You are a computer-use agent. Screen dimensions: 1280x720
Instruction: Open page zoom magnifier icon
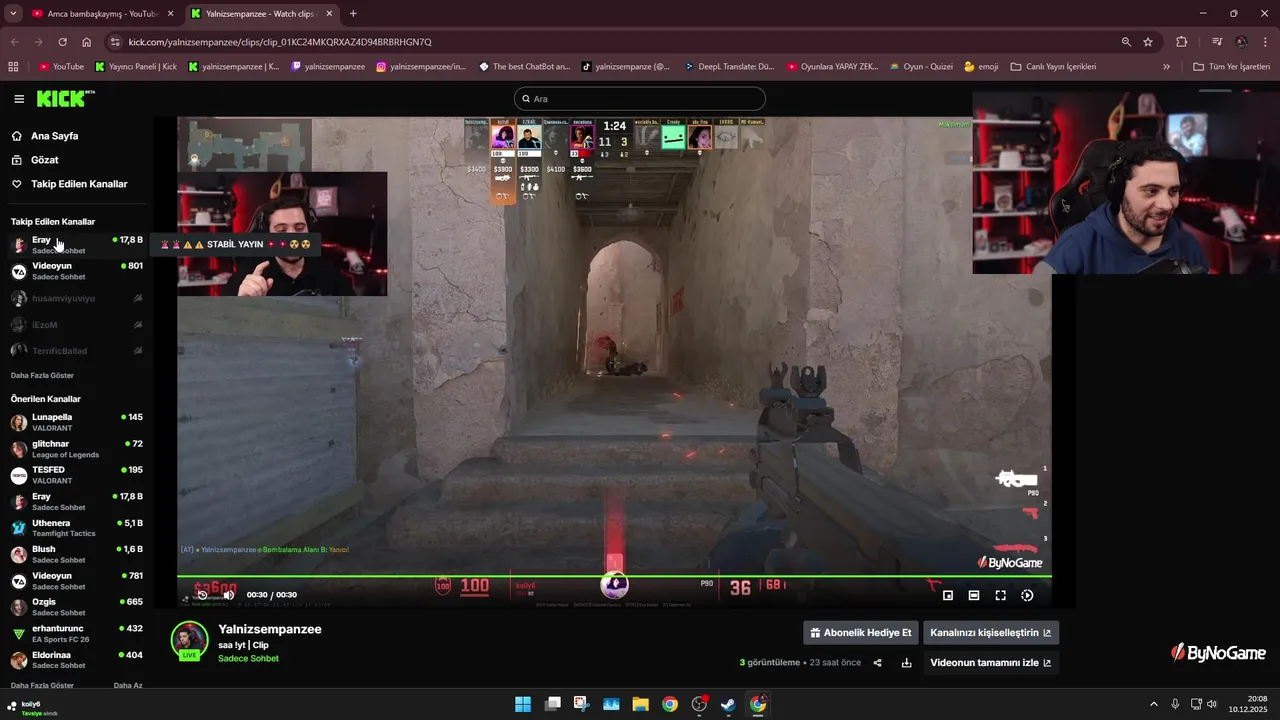pos(1126,42)
